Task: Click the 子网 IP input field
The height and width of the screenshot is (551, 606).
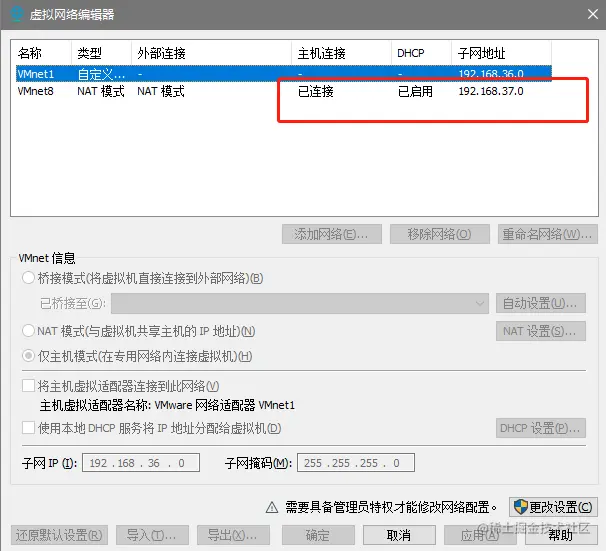Action: [141, 463]
